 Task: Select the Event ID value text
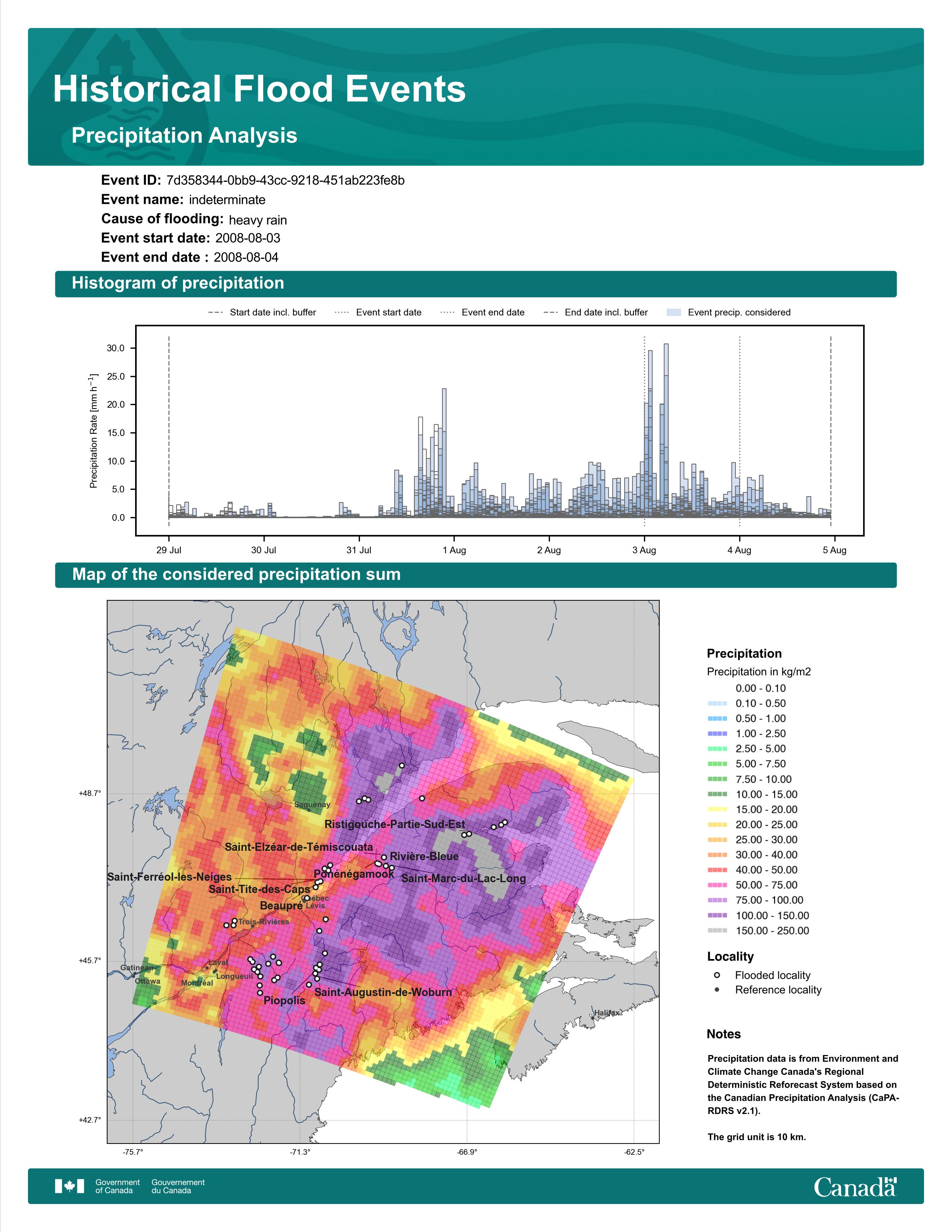pyautogui.click(x=285, y=181)
